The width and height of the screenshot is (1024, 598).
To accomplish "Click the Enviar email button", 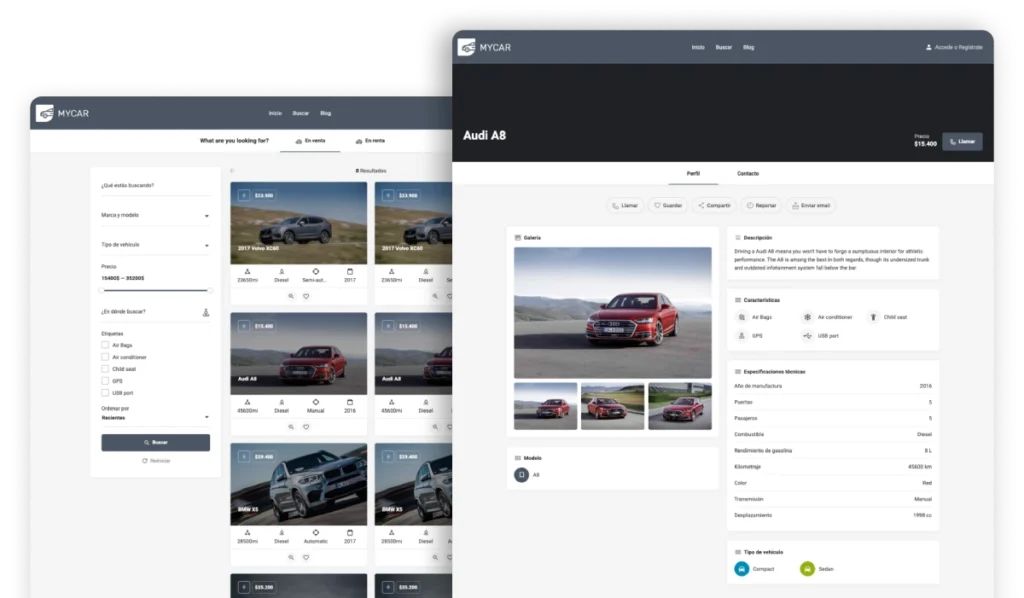I will pos(811,205).
